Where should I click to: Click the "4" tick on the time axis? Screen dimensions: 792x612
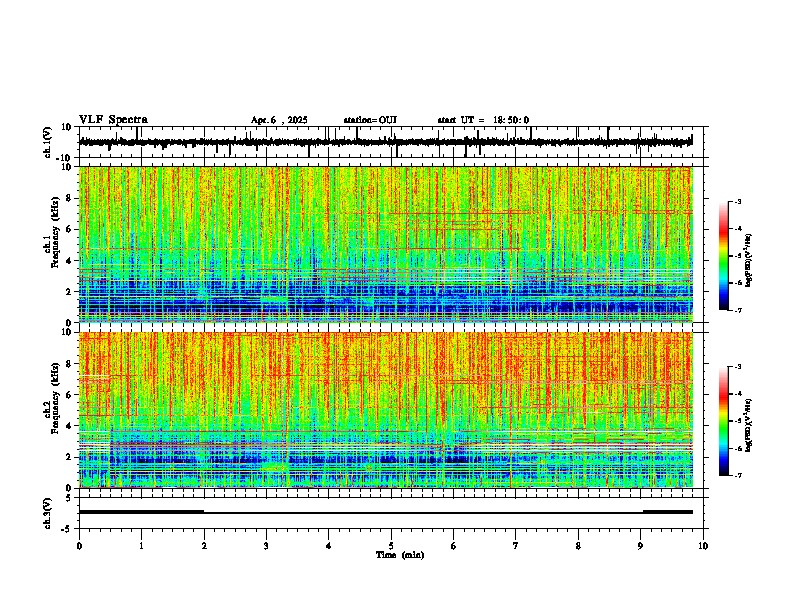pos(329,546)
